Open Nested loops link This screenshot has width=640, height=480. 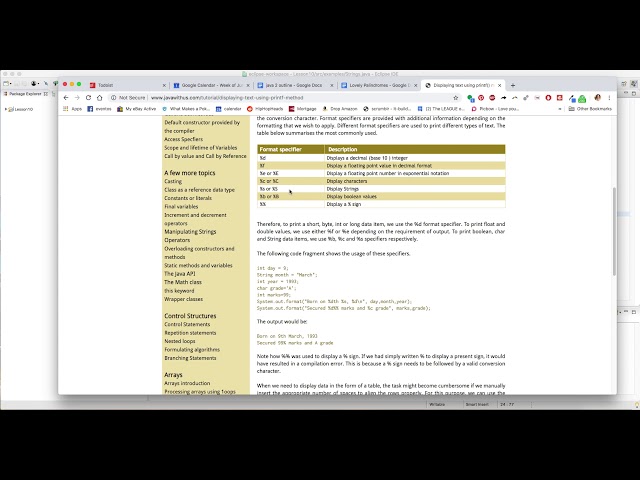(x=180, y=341)
